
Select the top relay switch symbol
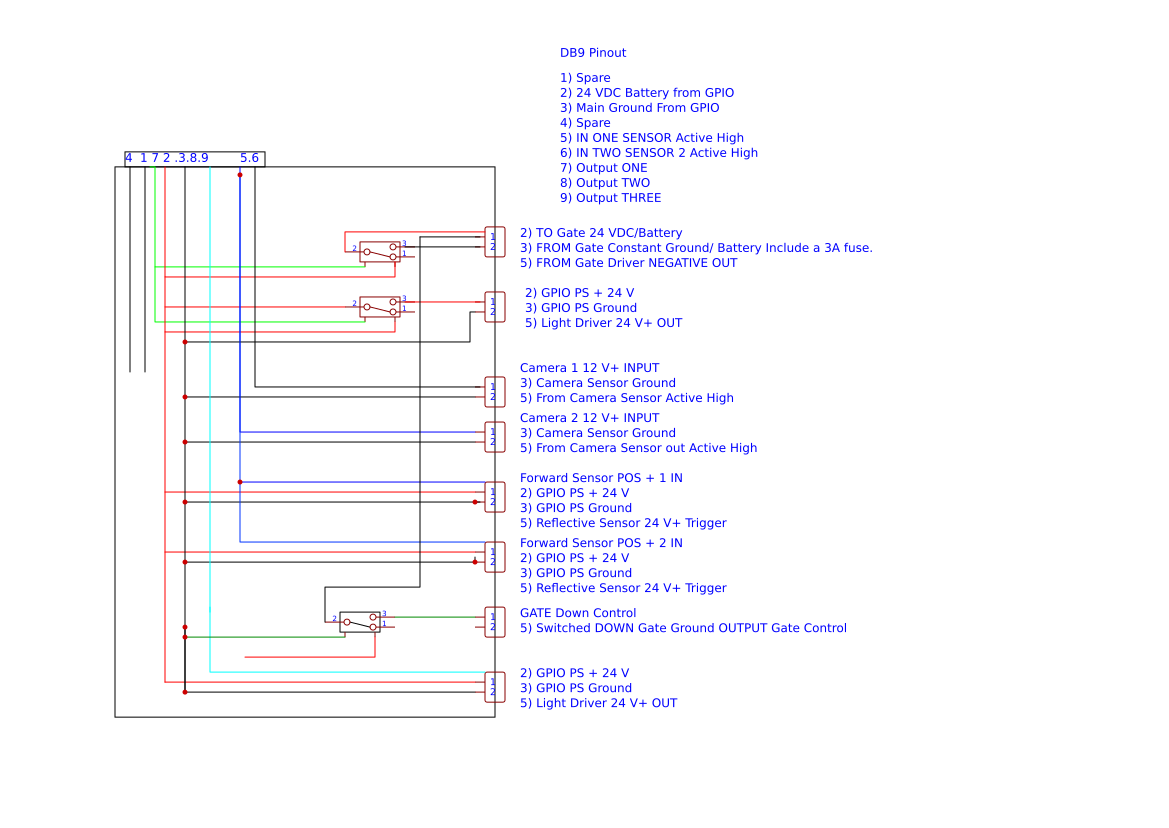380,252
